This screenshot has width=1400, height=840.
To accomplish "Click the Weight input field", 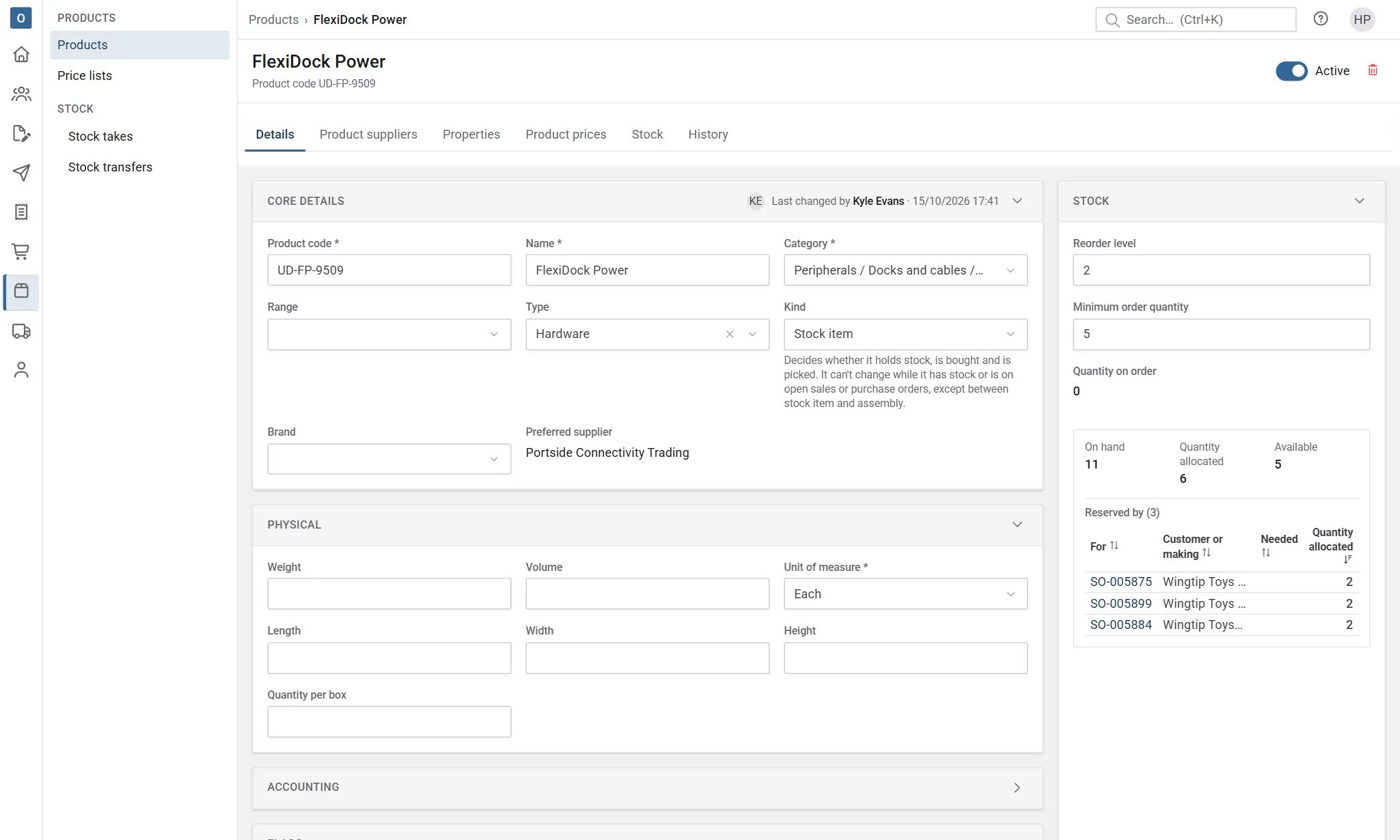I will tap(389, 594).
